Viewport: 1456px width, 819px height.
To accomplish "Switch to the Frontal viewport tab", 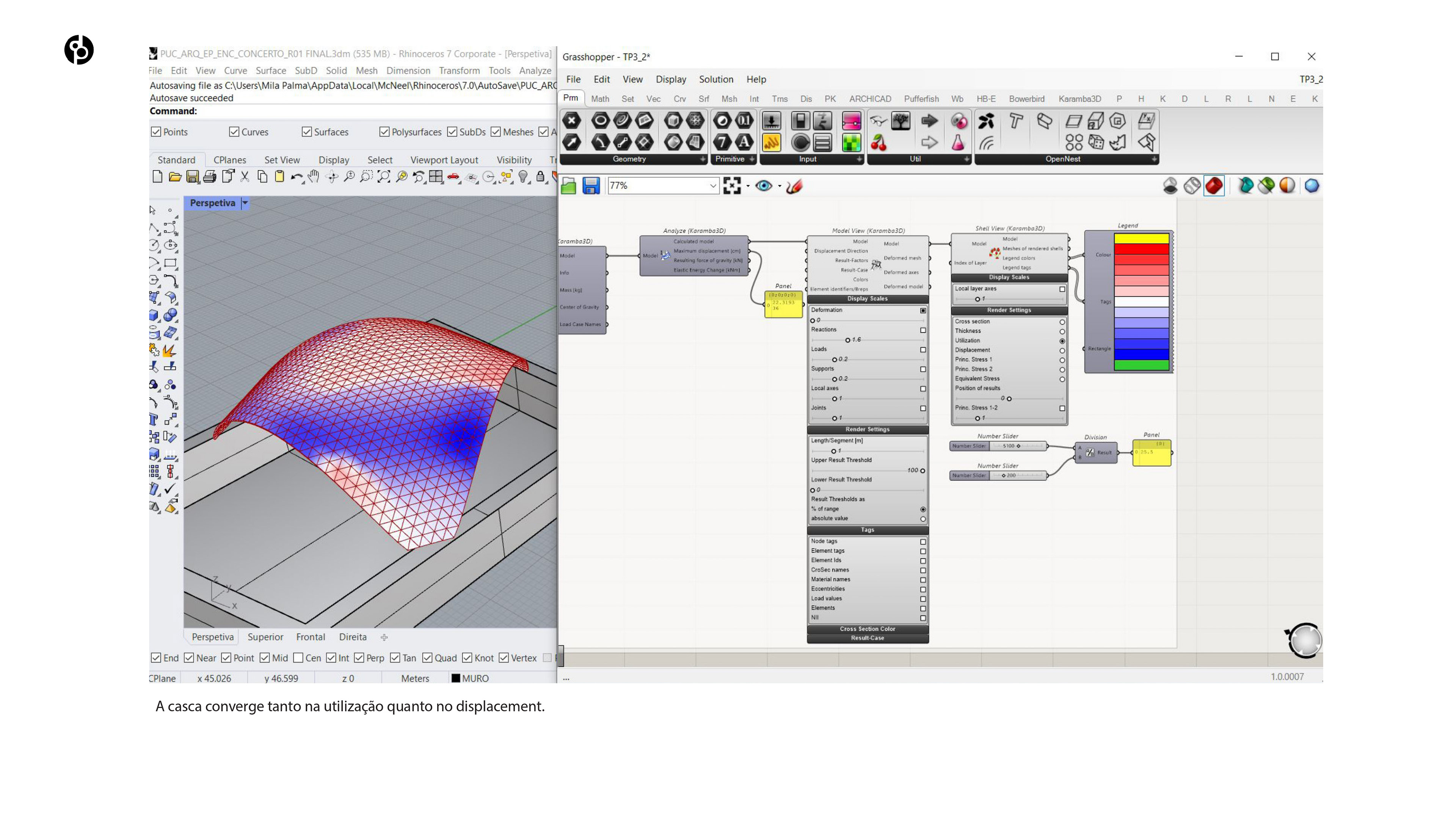I will coord(310,637).
